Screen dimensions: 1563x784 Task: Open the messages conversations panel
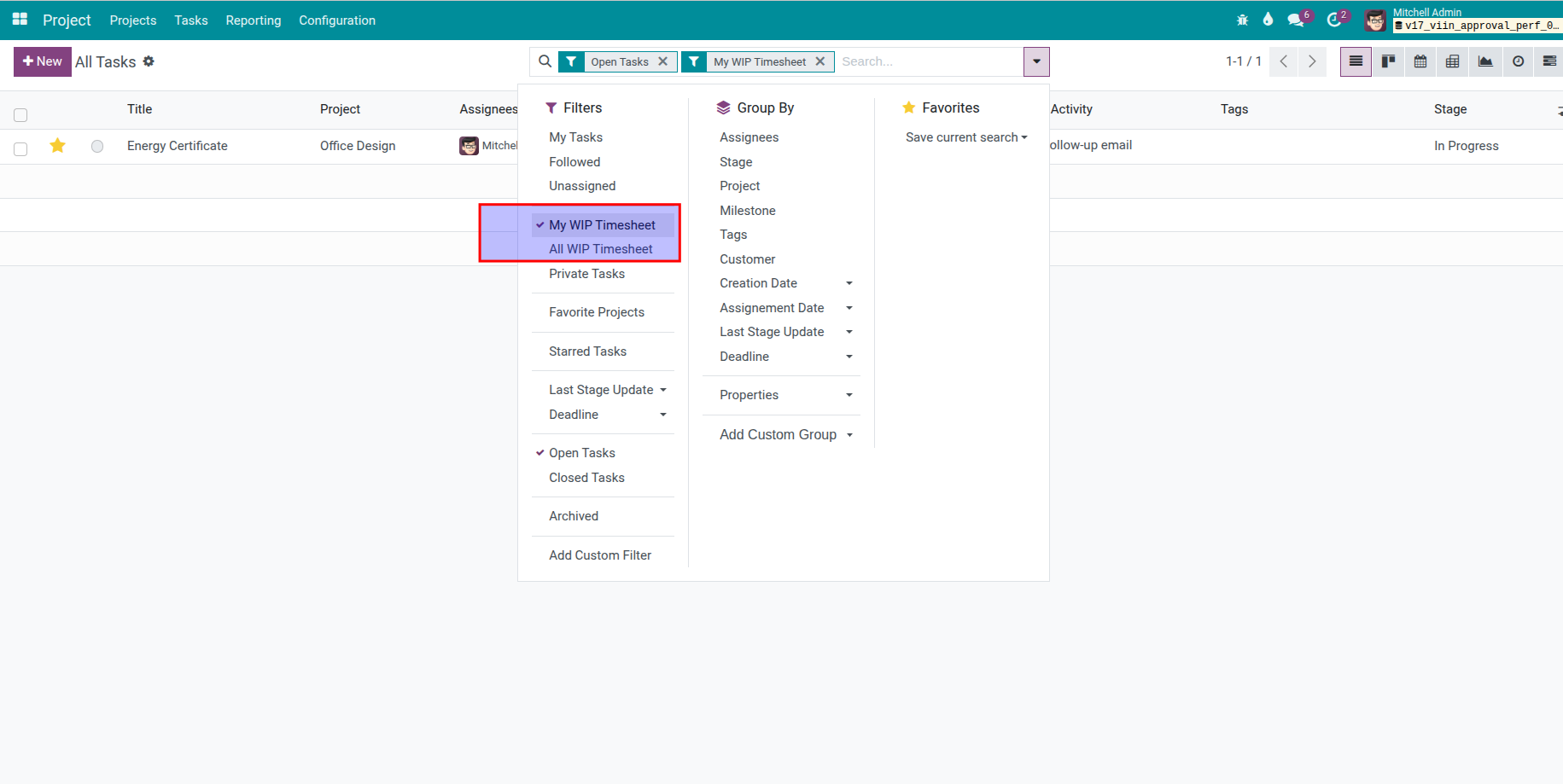click(x=1295, y=19)
